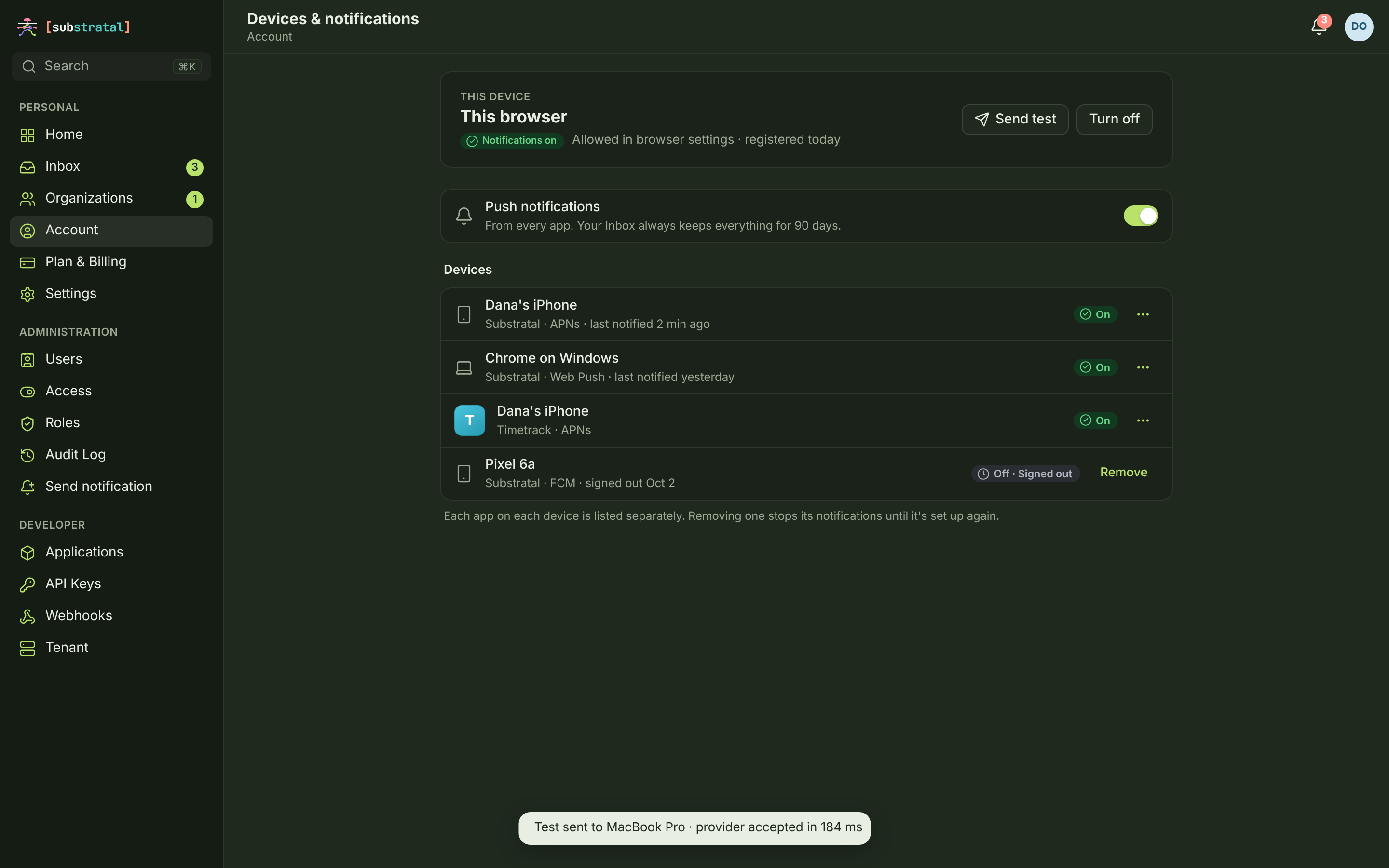Open options menu for Chrome on Windows
Image resolution: width=1389 pixels, height=868 pixels.
coord(1143,367)
